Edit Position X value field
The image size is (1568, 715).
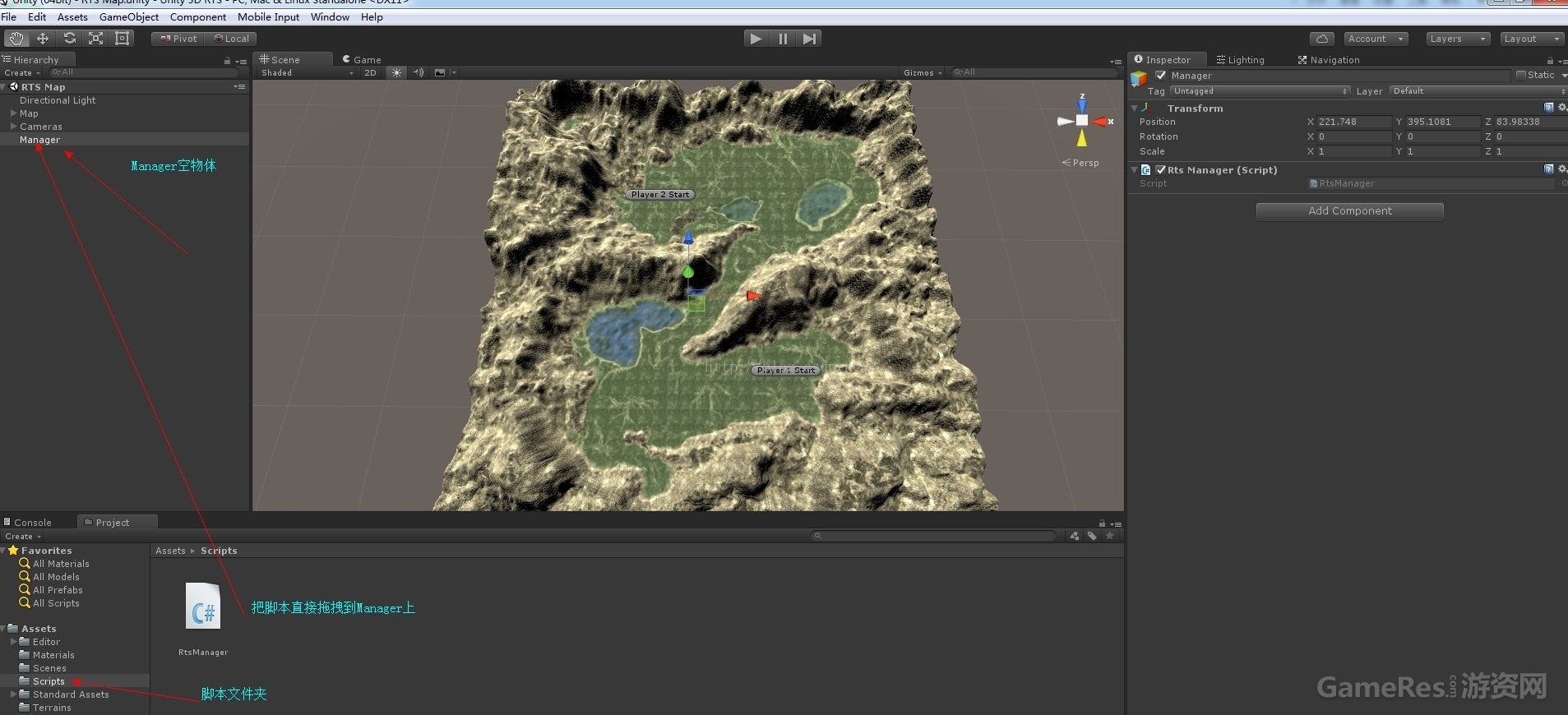[x=1354, y=122]
